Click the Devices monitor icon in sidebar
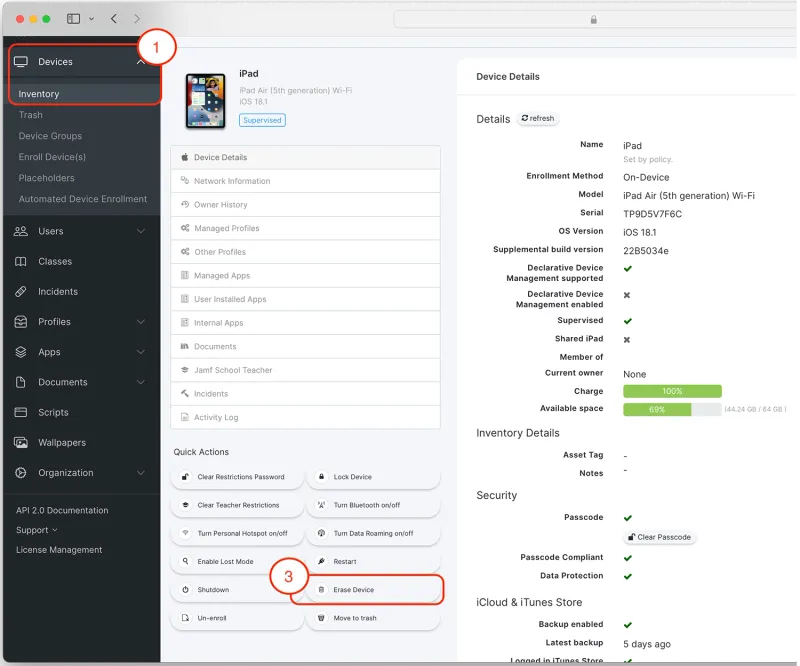The image size is (800, 666). tap(21, 62)
